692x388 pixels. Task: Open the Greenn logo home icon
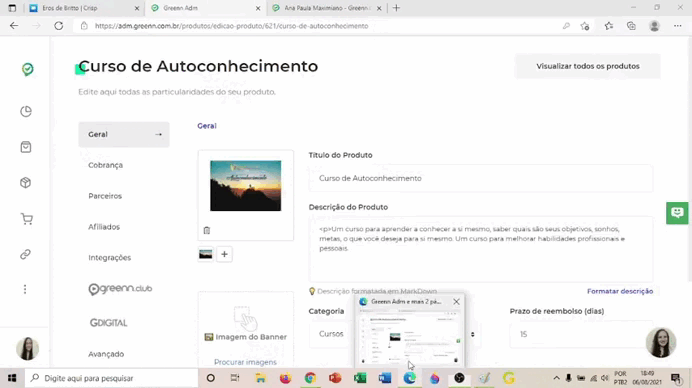pos(27,69)
